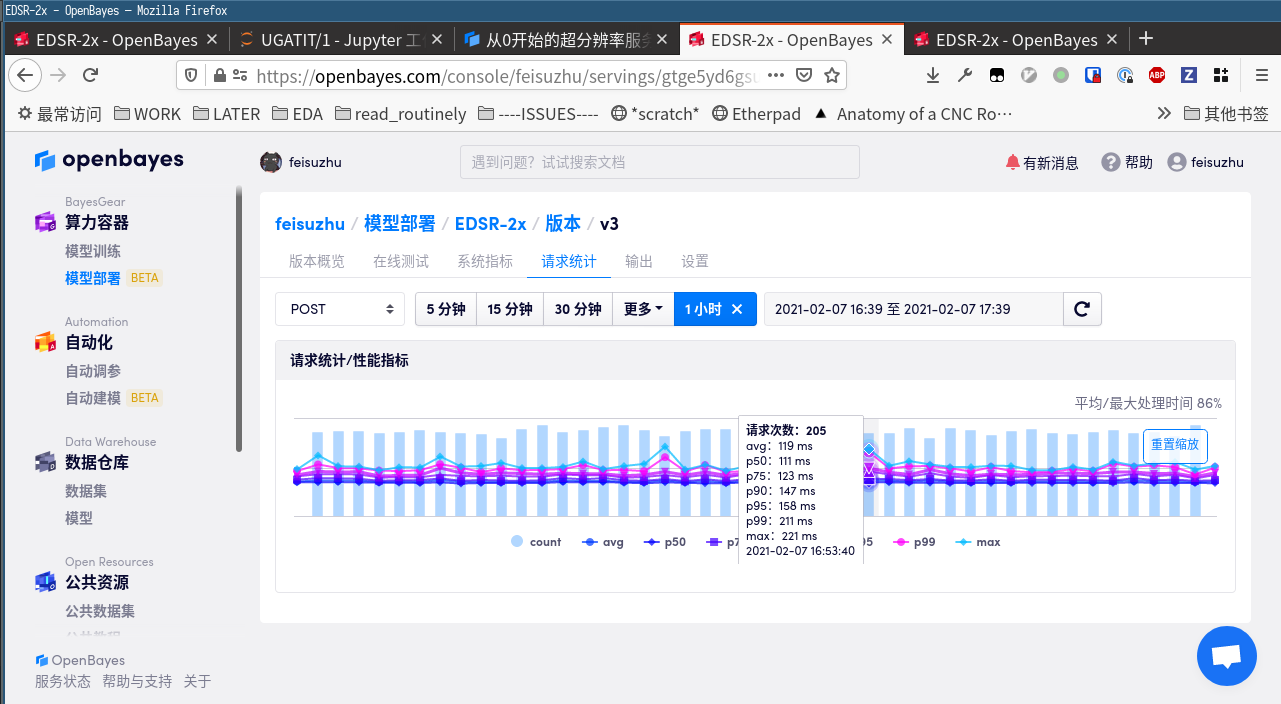Click the refresh icon beside date range
1281x704 pixels.
1081,309
